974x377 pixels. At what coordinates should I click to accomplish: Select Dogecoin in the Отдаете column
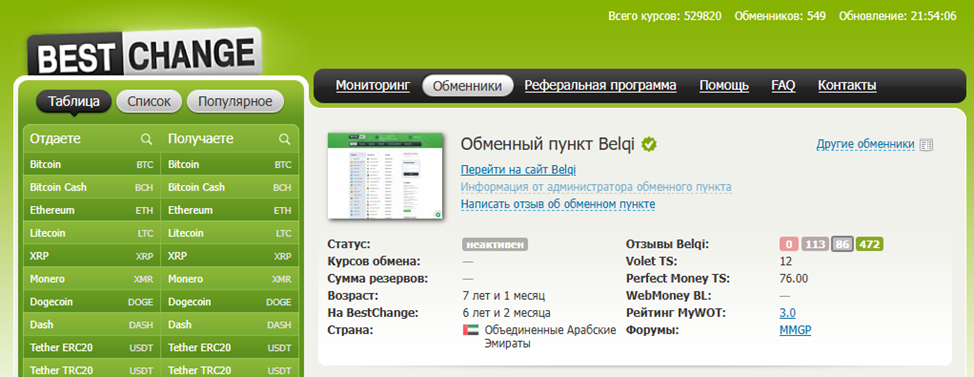point(92,302)
